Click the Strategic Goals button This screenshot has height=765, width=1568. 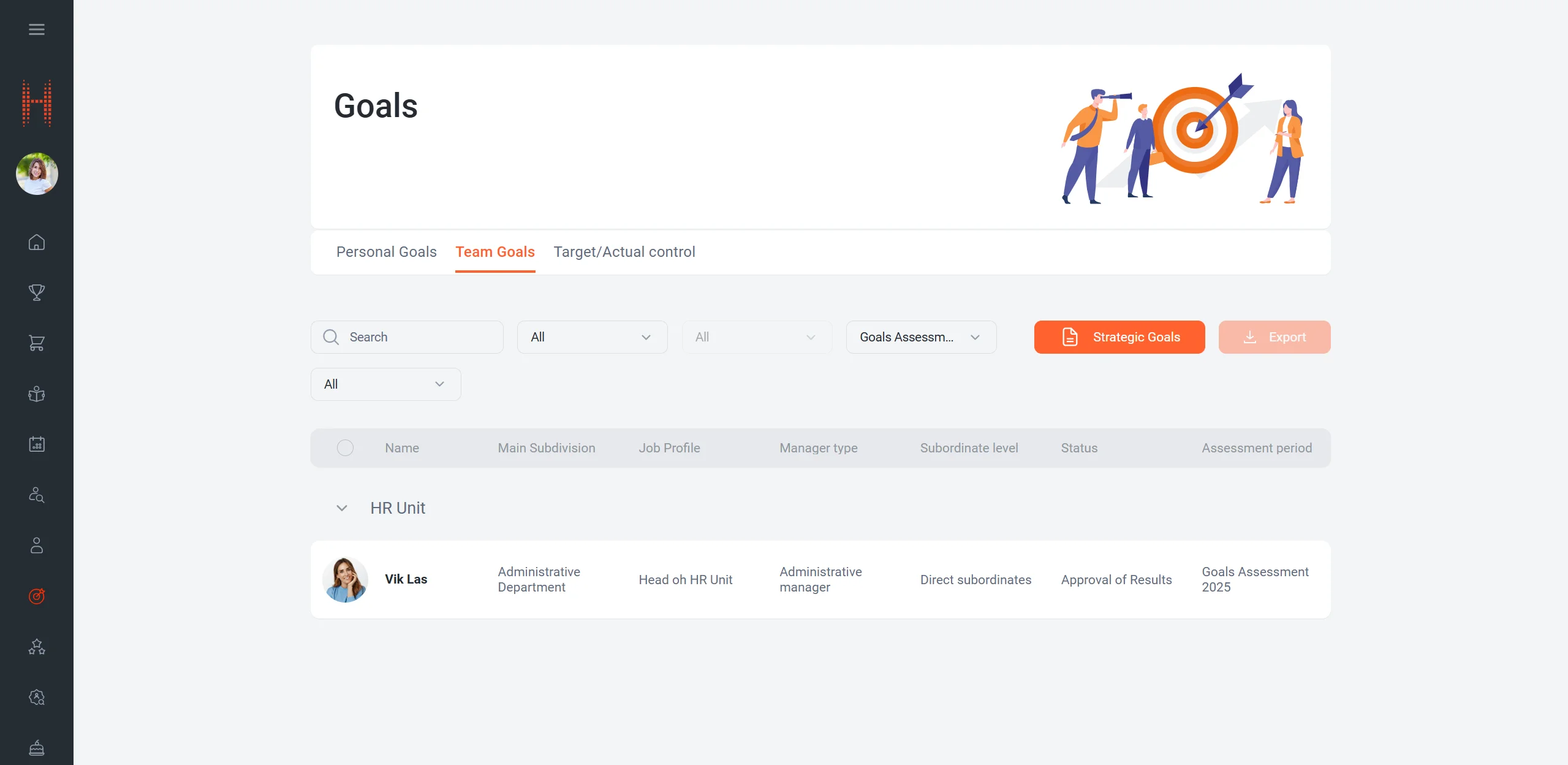(x=1119, y=337)
